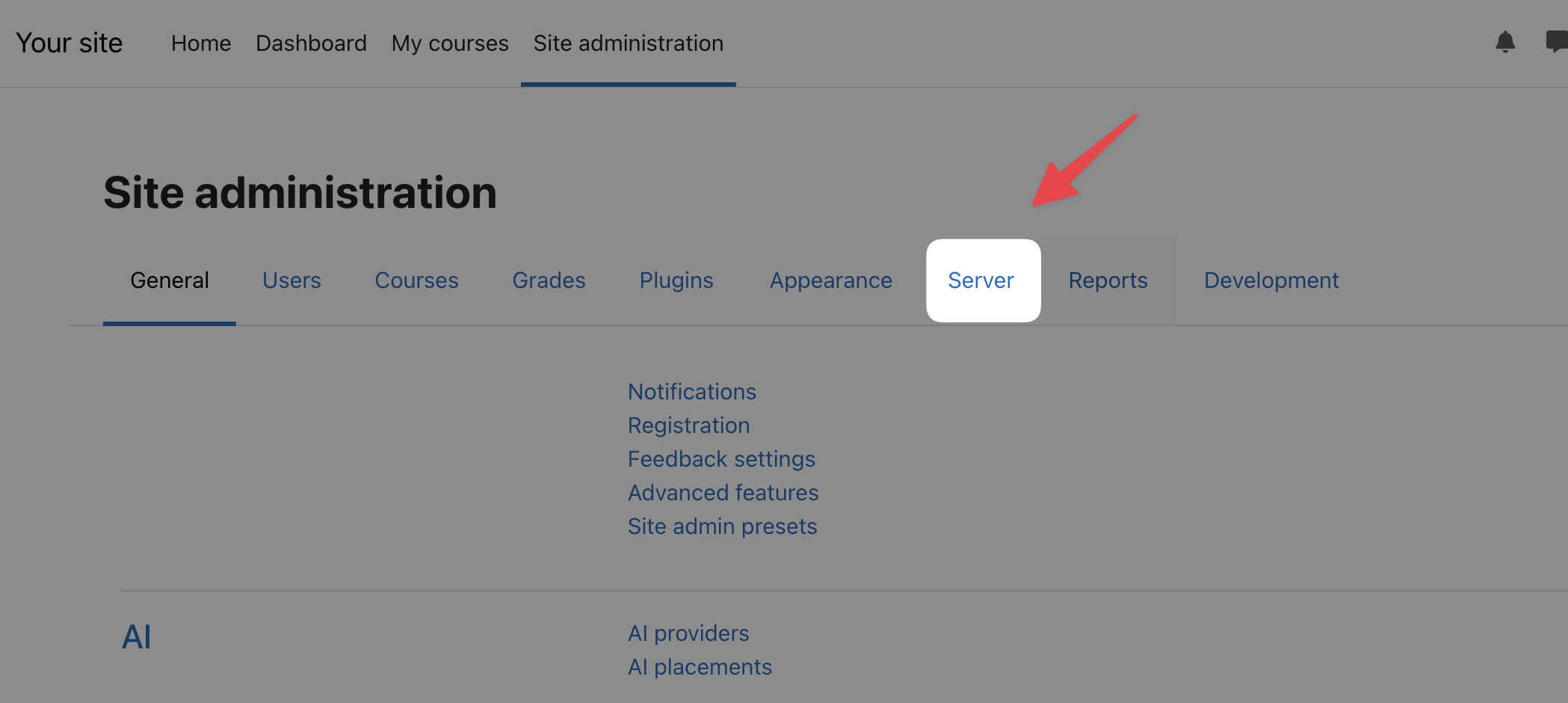Switch to the Users tab
1568x703 pixels.
pyautogui.click(x=291, y=280)
